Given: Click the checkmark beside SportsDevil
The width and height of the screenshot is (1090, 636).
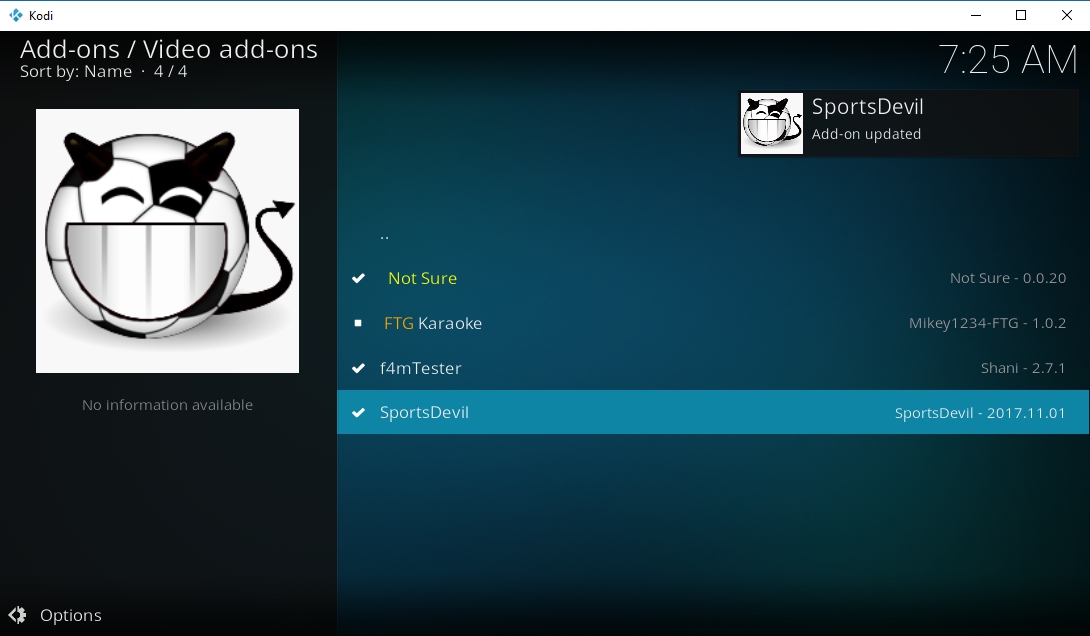Looking at the screenshot, I should [358, 412].
